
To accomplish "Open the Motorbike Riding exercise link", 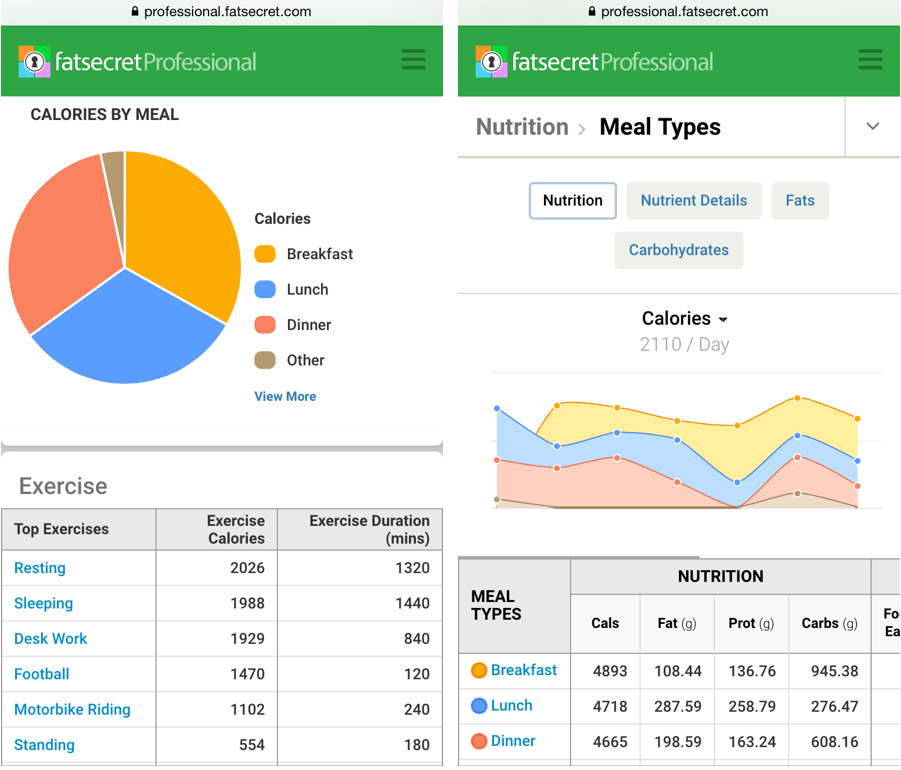I will [72, 710].
